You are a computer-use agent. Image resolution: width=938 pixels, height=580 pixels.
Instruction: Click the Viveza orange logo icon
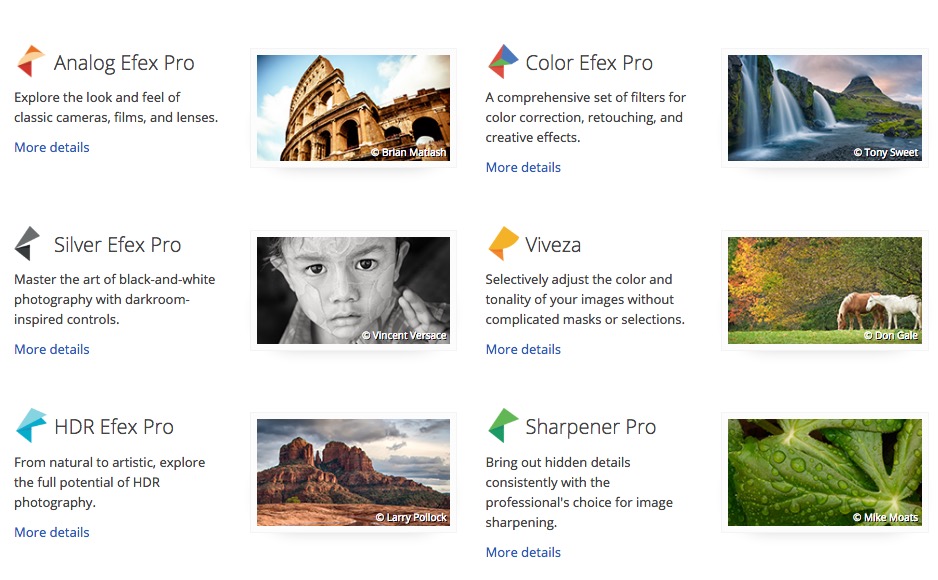[x=503, y=244]
